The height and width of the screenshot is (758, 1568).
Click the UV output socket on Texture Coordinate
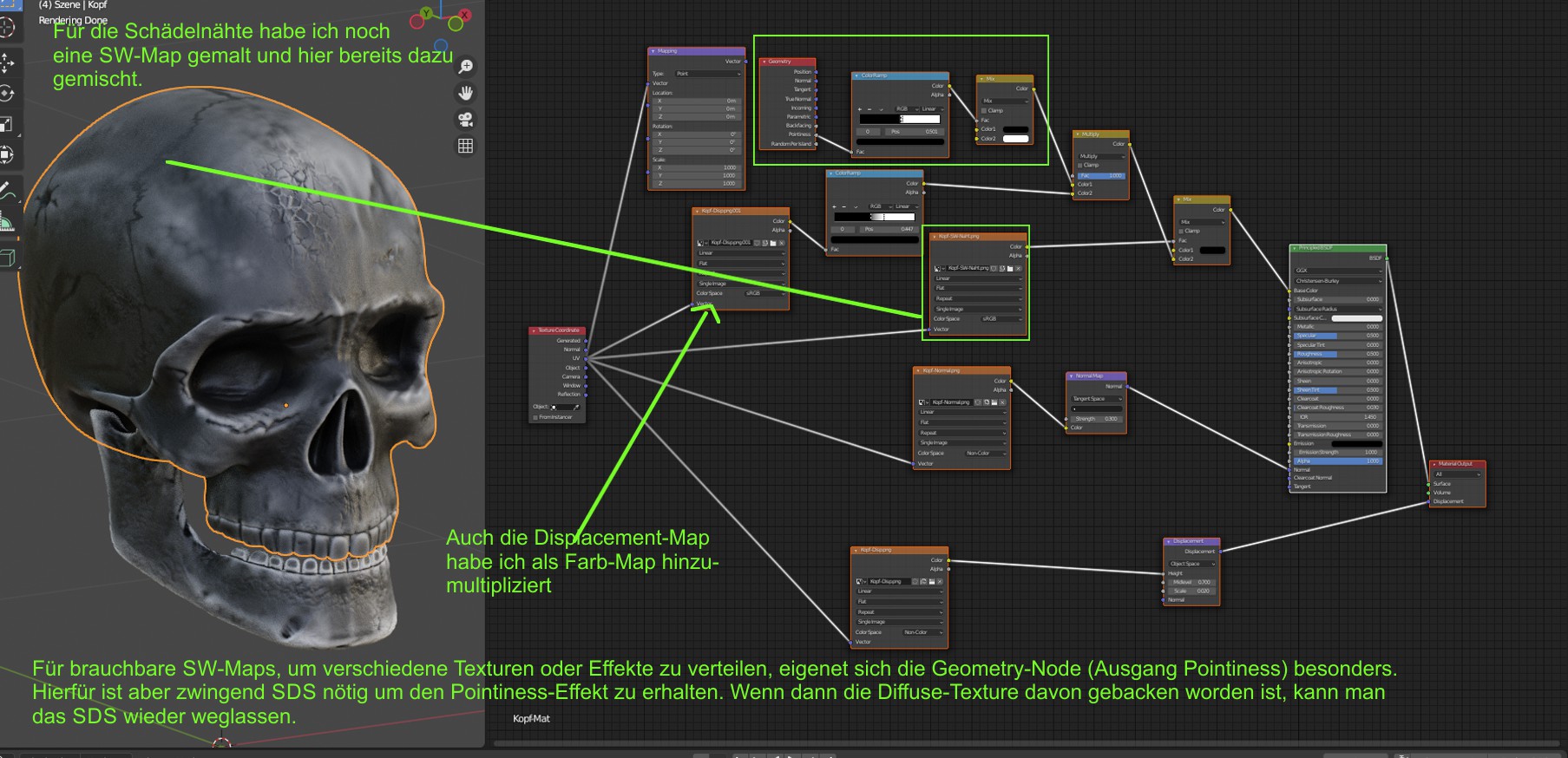tap(587, 358)
